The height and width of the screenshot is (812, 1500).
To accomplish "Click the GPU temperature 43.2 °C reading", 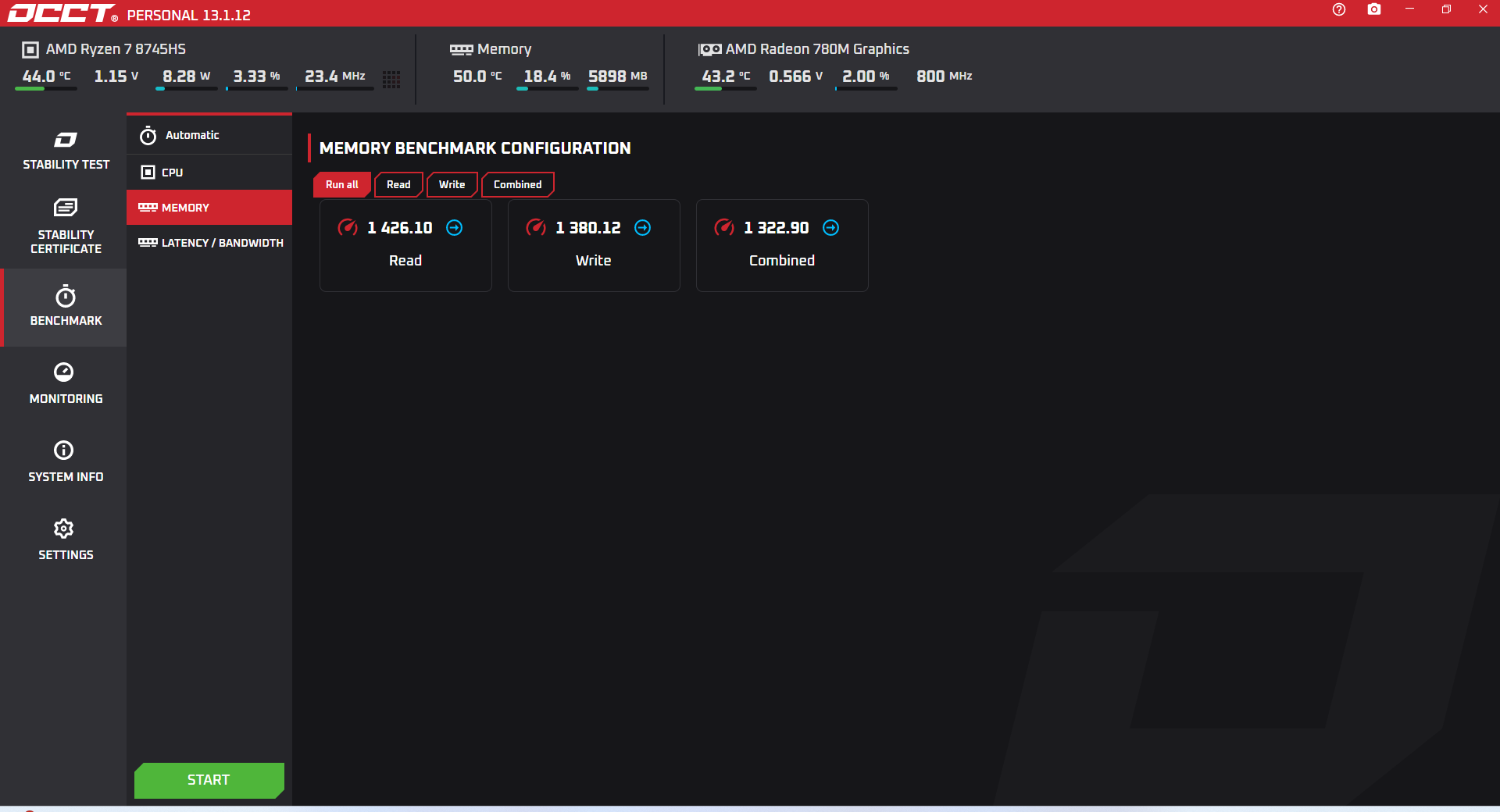I will (x=726, y=77).
